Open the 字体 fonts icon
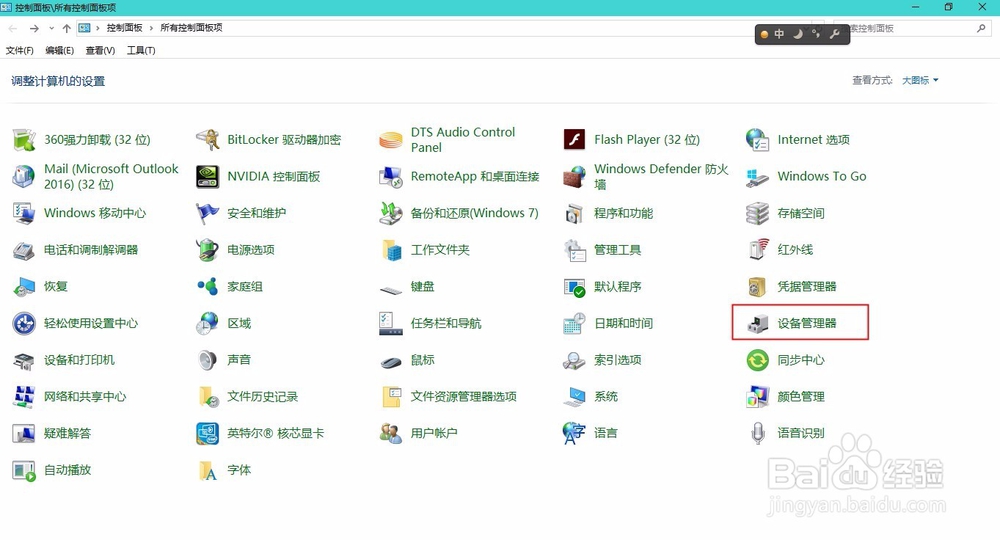This screenshot has width=1000, height=540. click(208, 471)
